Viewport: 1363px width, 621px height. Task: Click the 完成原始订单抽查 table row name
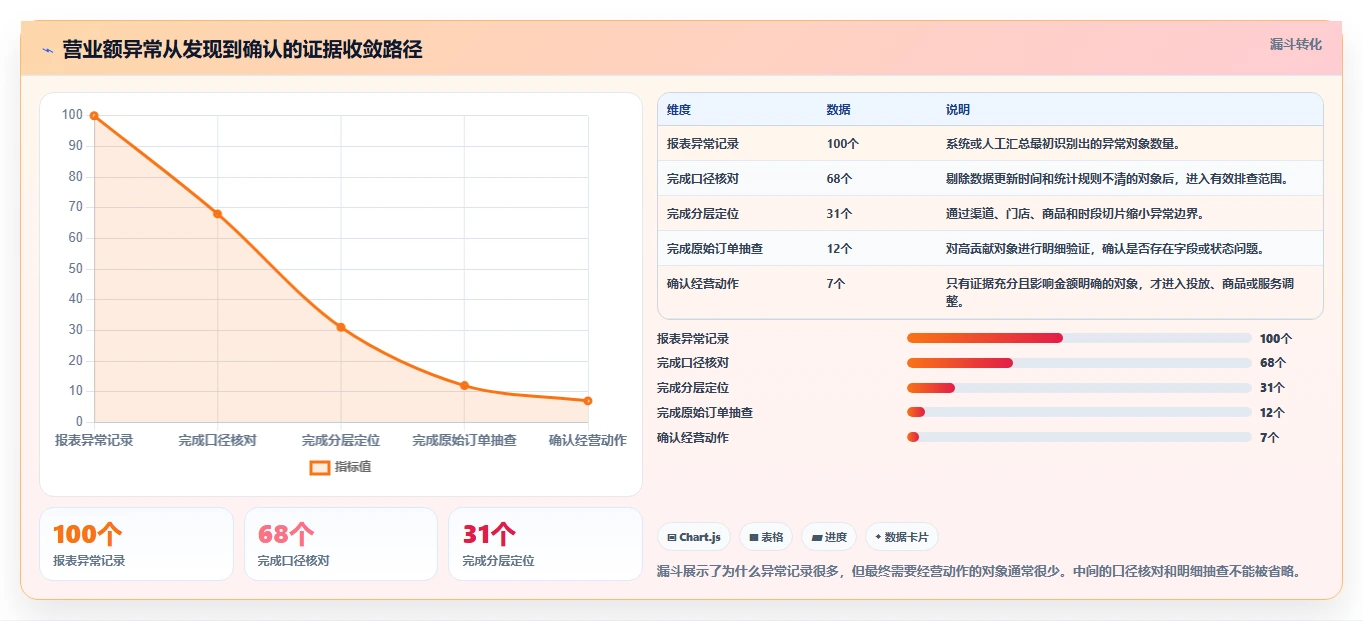[715, 249]
